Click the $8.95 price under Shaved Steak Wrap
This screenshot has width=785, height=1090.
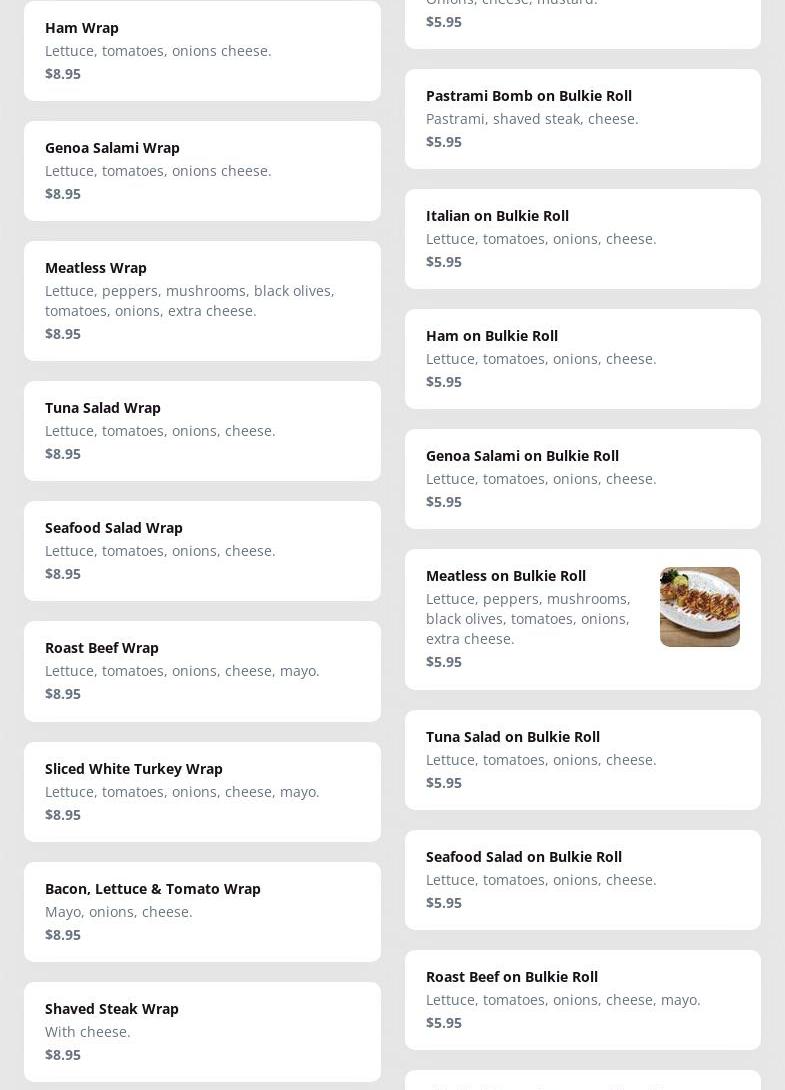[x=63, y=1055]
